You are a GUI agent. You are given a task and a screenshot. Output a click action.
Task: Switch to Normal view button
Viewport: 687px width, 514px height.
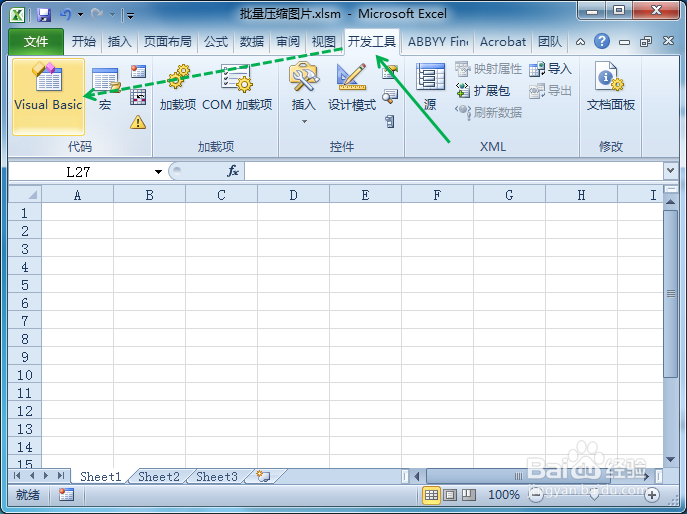point(431,495)
